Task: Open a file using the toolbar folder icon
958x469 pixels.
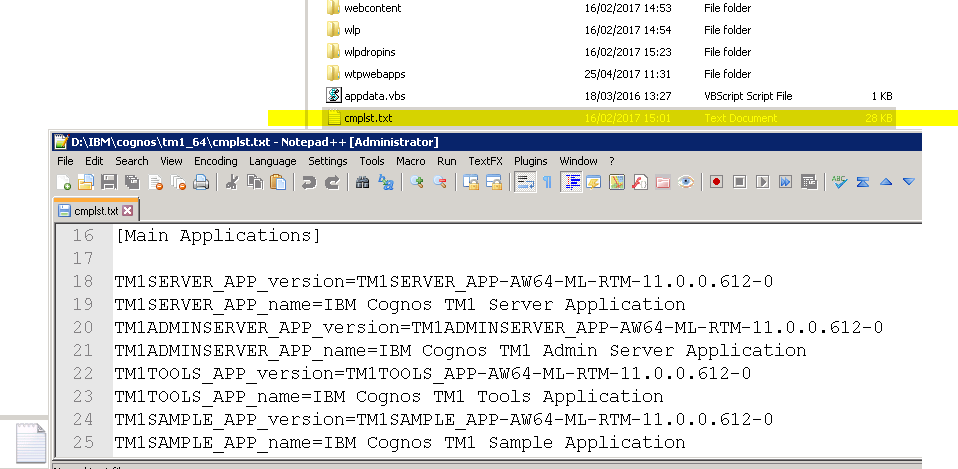Action: [86, 182]
